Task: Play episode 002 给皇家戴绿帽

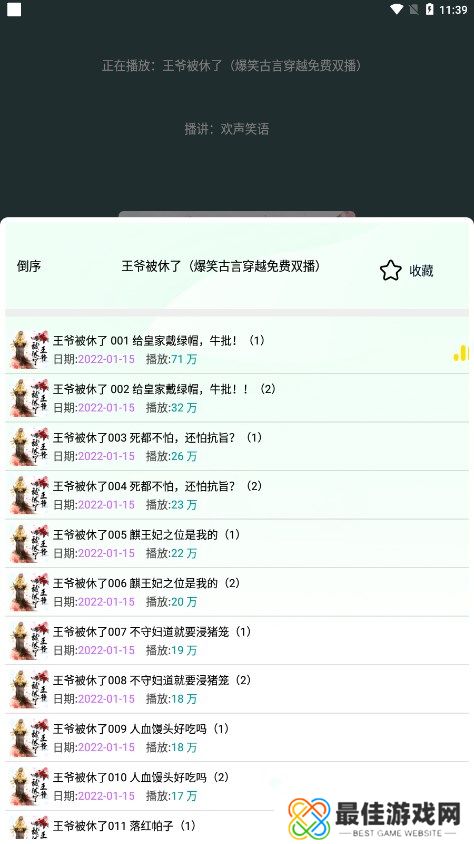Action: pos(237,398)
